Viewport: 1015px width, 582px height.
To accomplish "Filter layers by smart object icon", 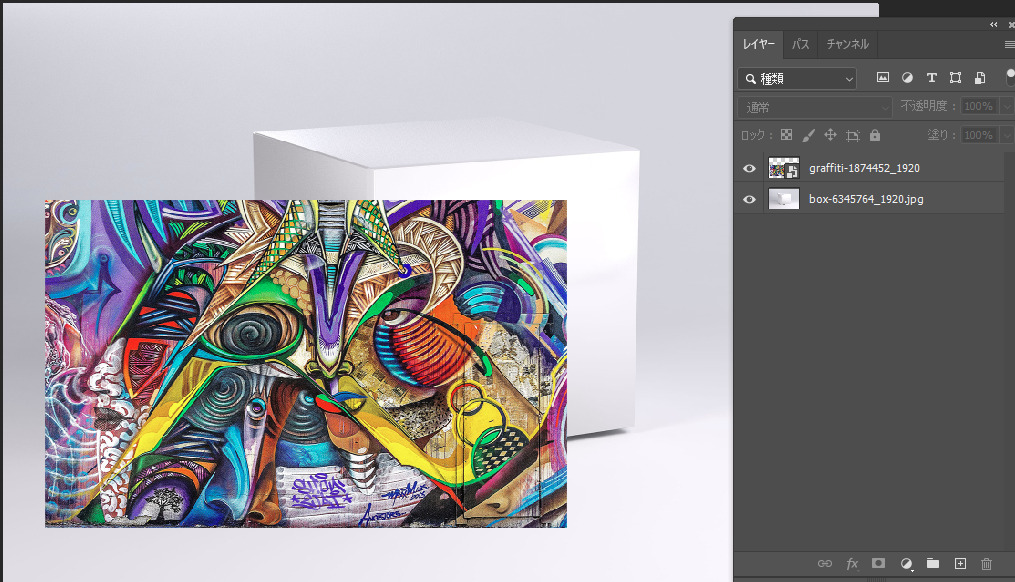I will 980,78.
